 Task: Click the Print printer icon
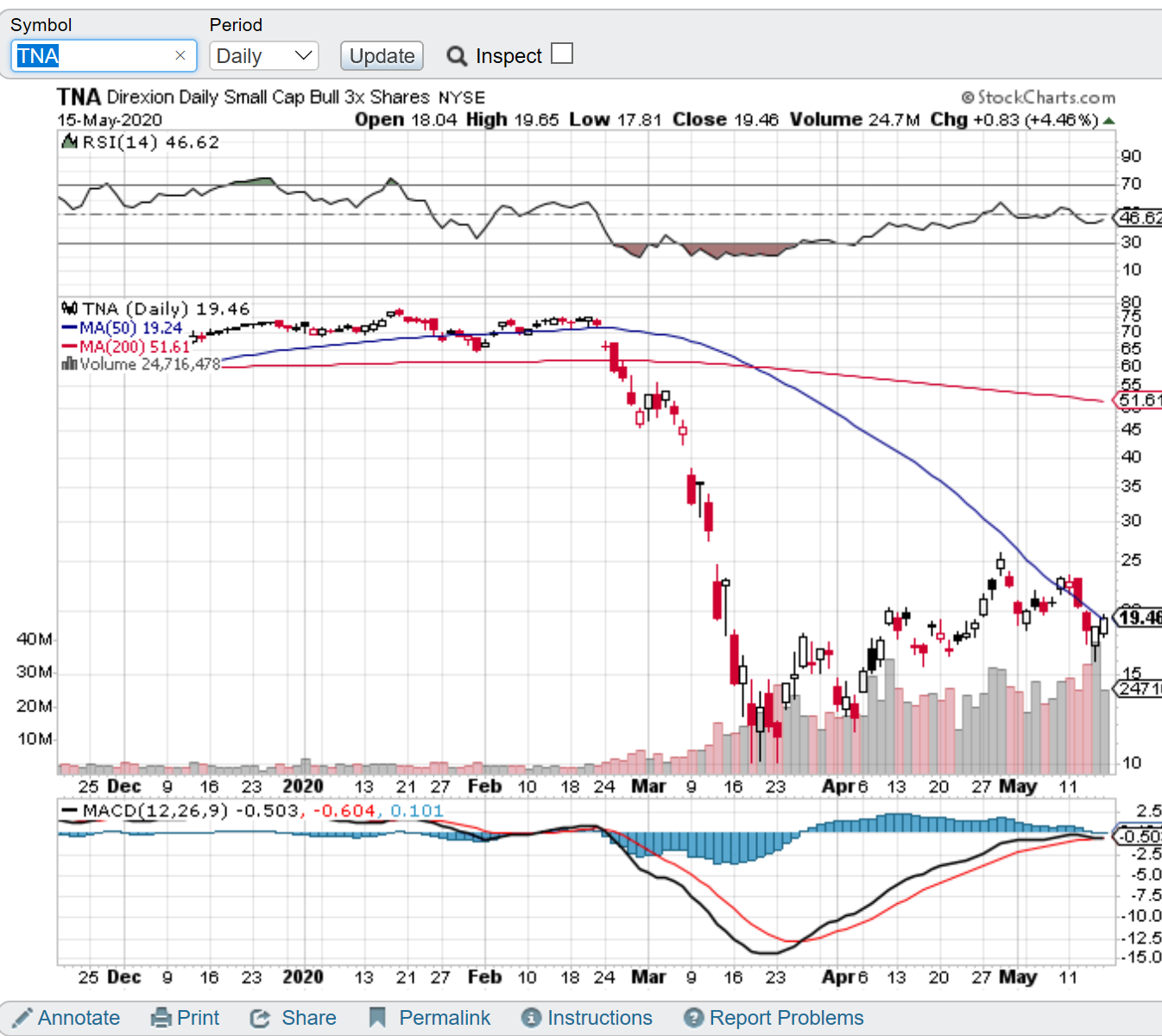tap(161, 1018)
